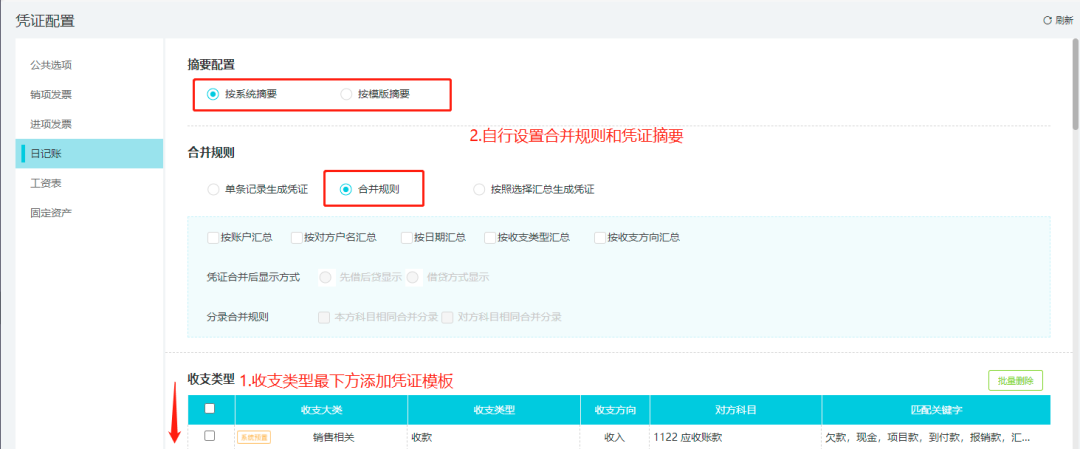This screenshot has height=449, width=1080.
Task: Select the 合并规则 radio button
Action: point(346,189)
